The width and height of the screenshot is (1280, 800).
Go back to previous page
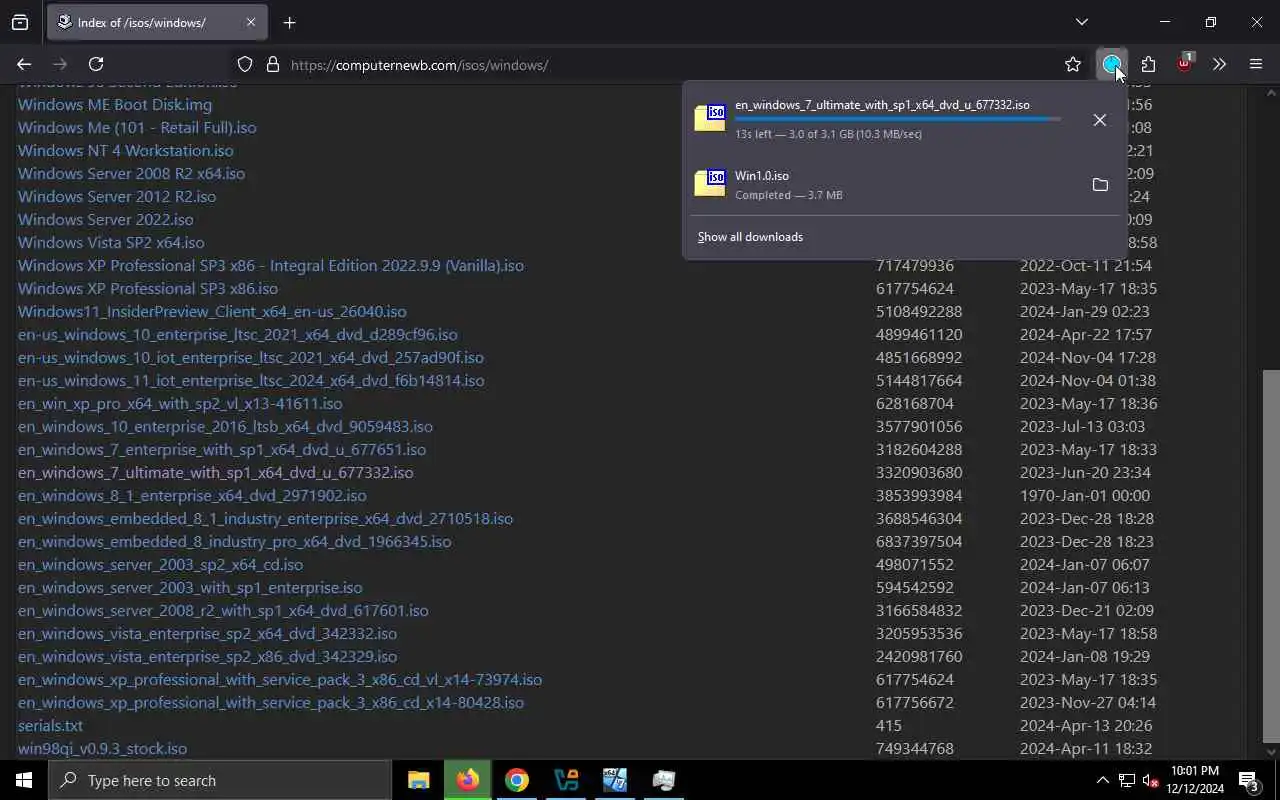tap(24, 64)
